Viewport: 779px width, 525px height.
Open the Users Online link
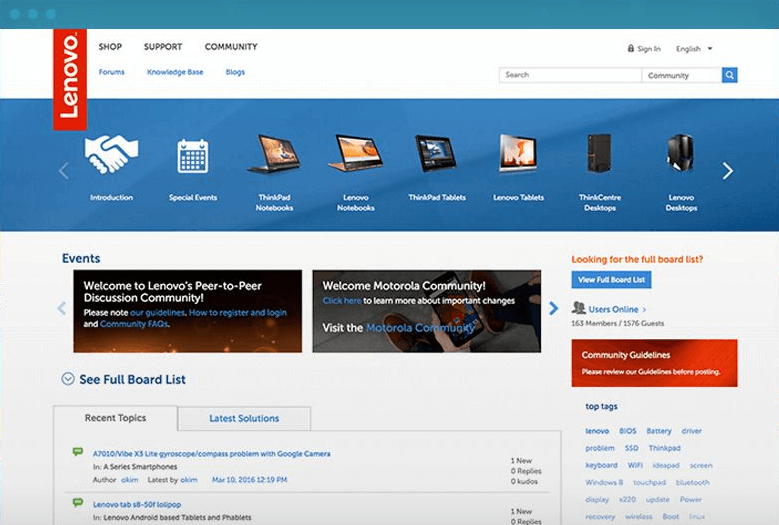(x=613, y=309)
